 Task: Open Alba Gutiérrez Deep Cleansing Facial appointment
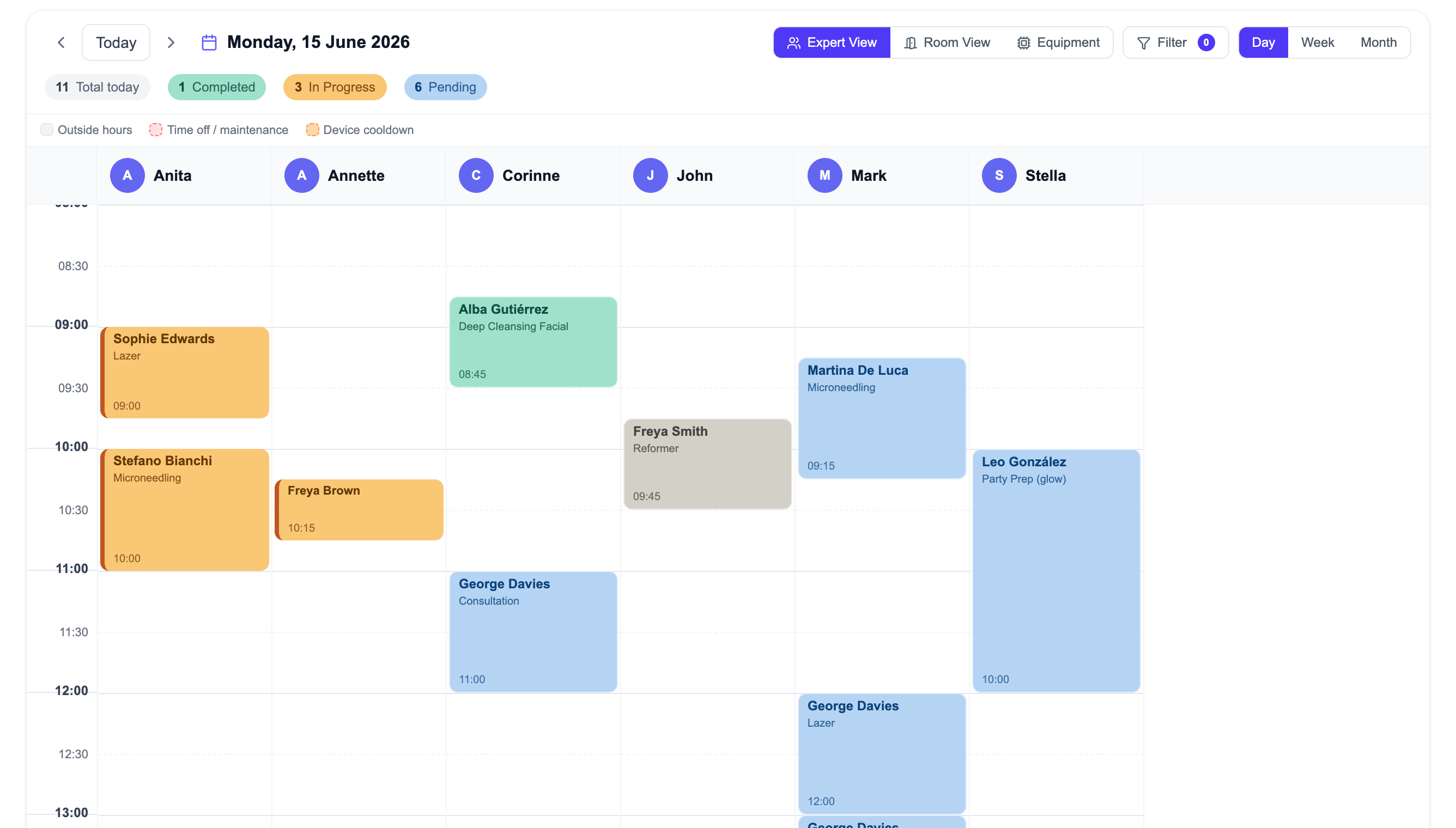[533, 342]
